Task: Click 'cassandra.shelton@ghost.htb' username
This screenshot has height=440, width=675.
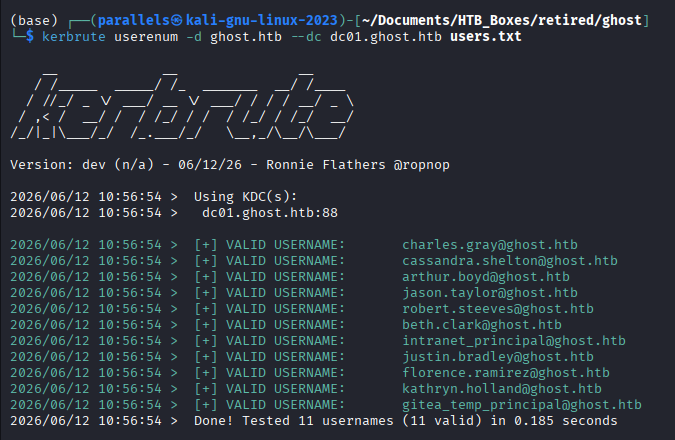Action: [x=510, y=261]
